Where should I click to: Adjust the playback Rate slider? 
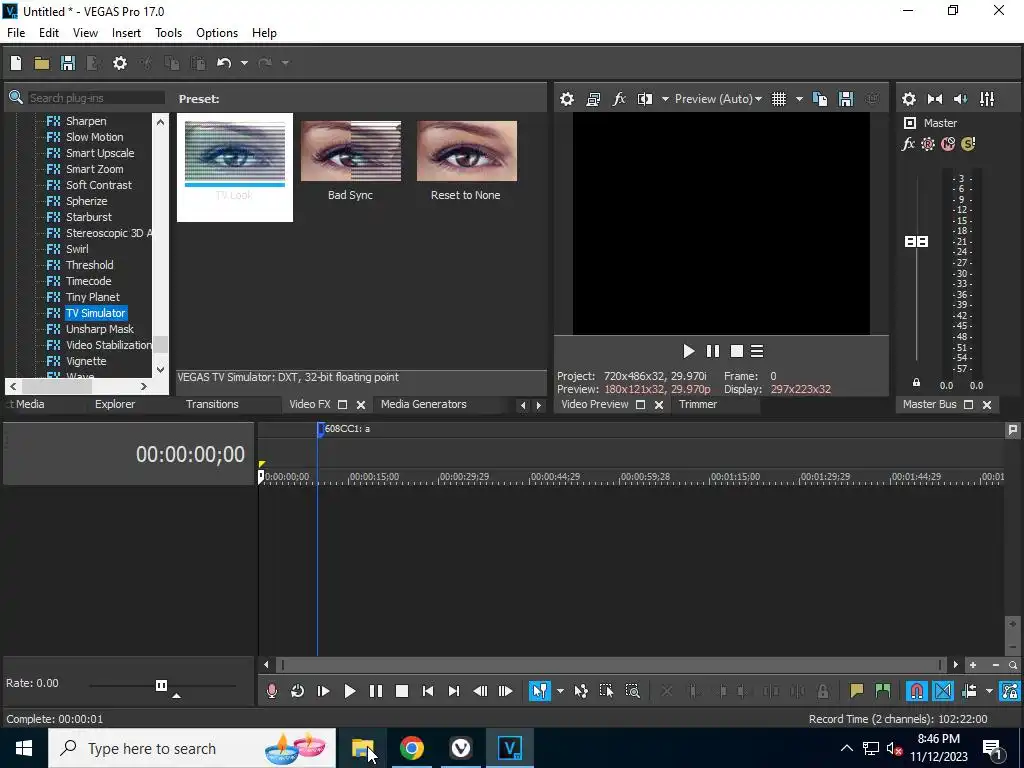tap(161, 685)
